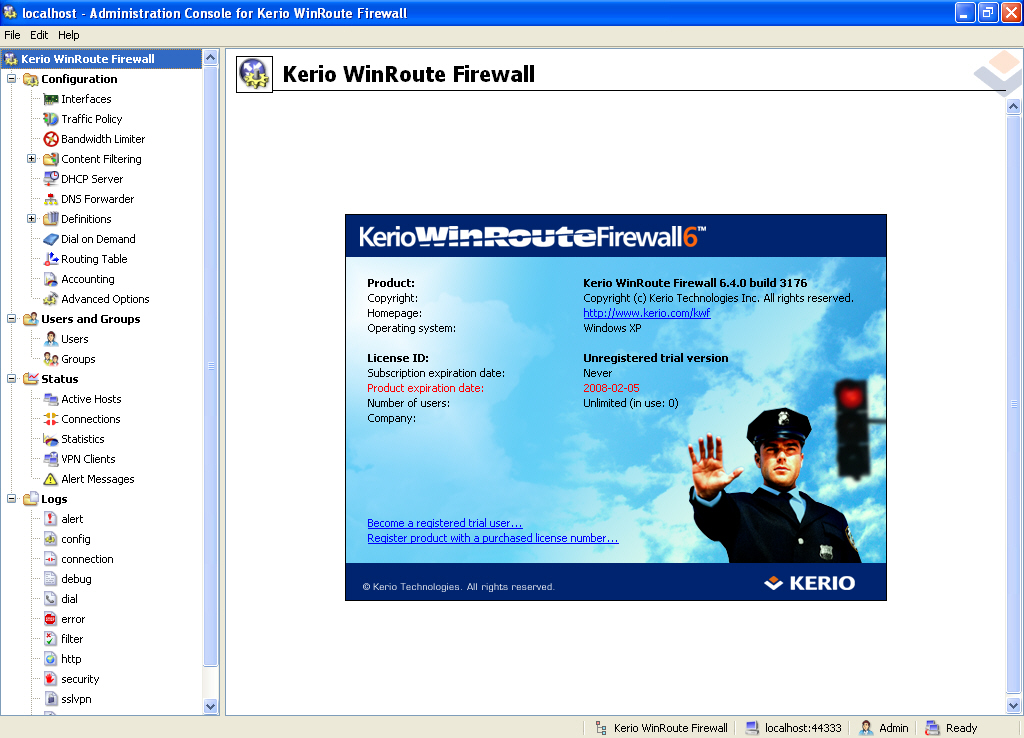Select the connection log entry

click(88, 559)
